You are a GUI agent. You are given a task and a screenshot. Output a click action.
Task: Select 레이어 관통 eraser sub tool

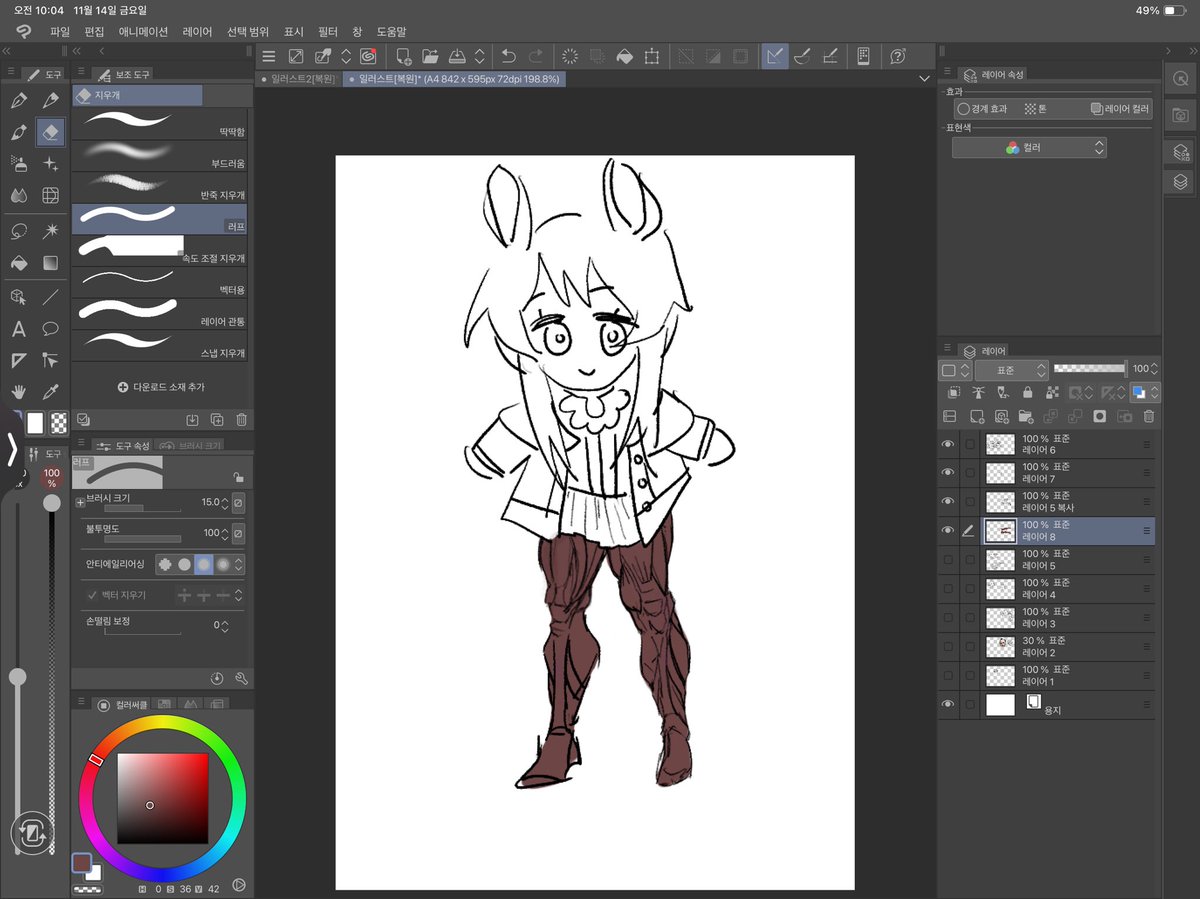point(159,313)
